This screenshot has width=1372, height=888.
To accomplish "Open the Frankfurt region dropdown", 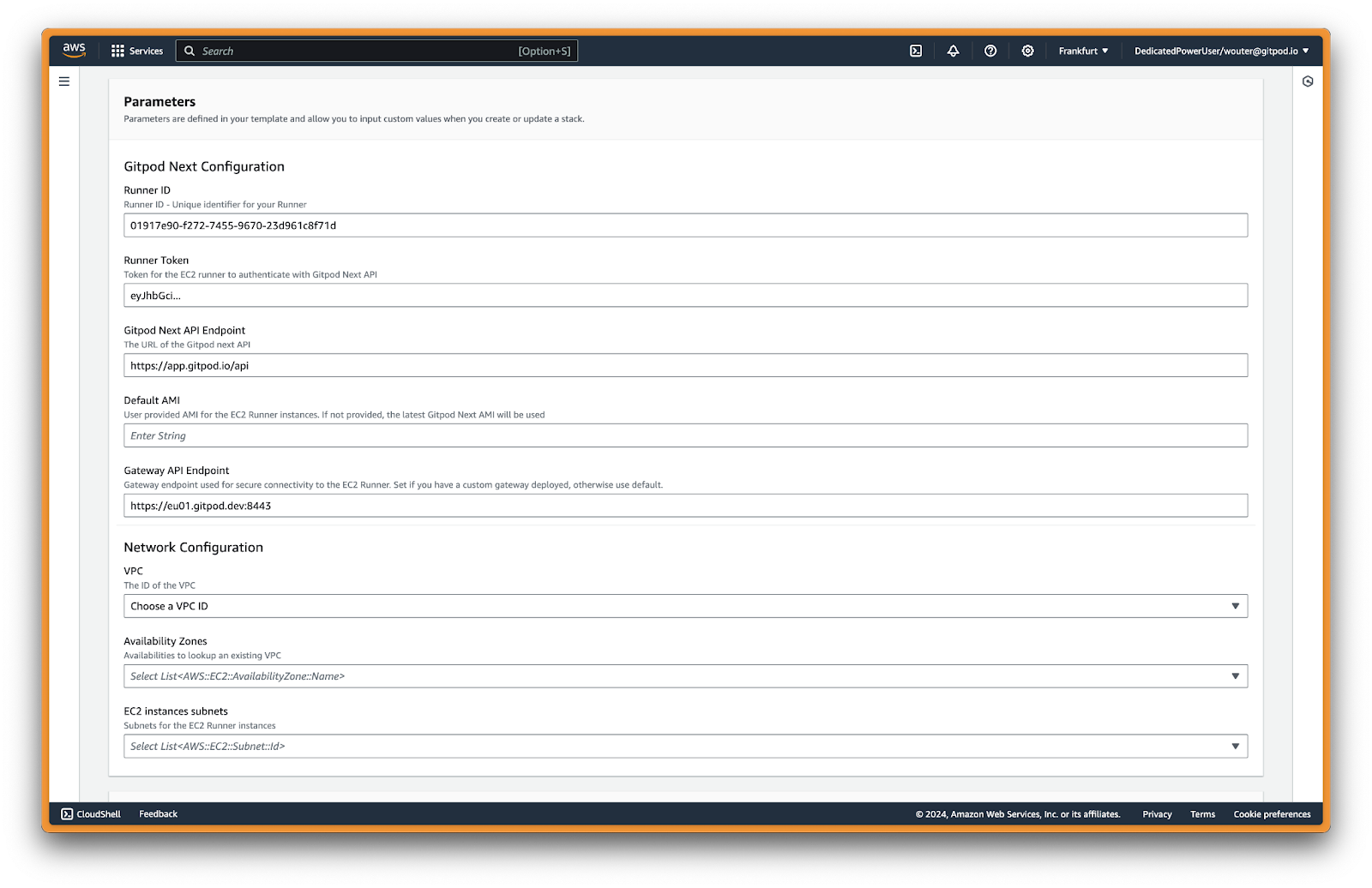I will (1083, 51).
